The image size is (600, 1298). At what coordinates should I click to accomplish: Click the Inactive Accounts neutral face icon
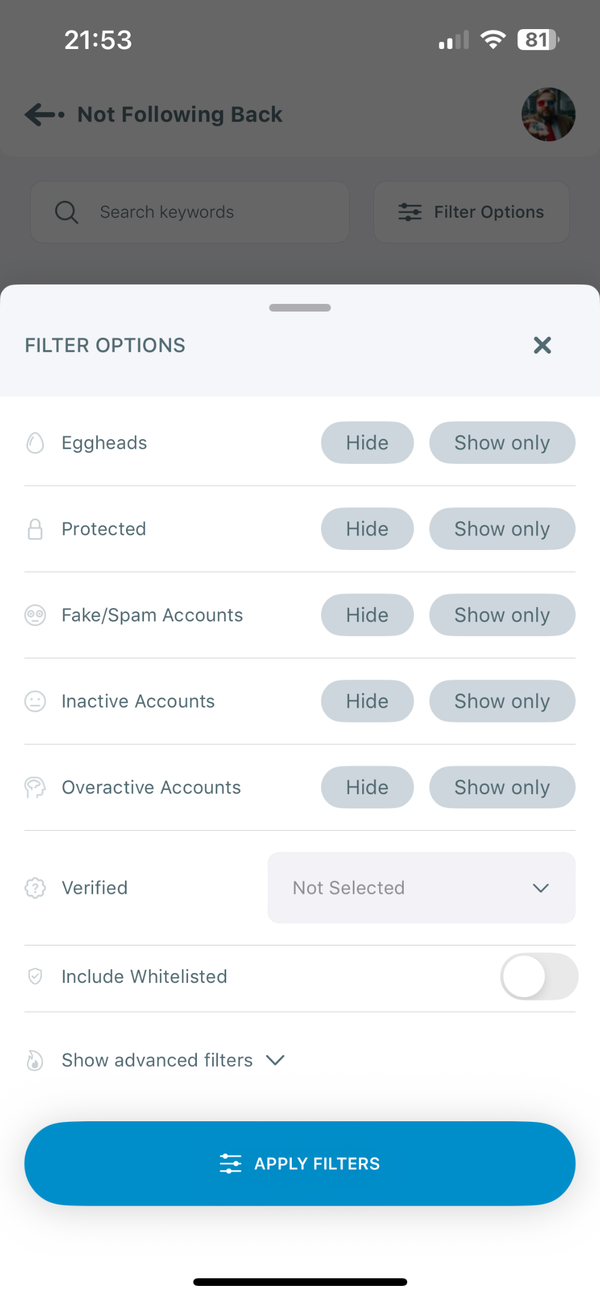(35, 700)
